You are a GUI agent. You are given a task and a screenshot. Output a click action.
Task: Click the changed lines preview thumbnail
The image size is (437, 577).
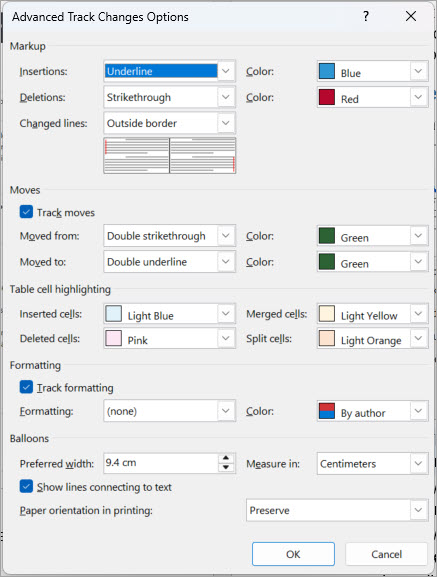tap(170, 155)
